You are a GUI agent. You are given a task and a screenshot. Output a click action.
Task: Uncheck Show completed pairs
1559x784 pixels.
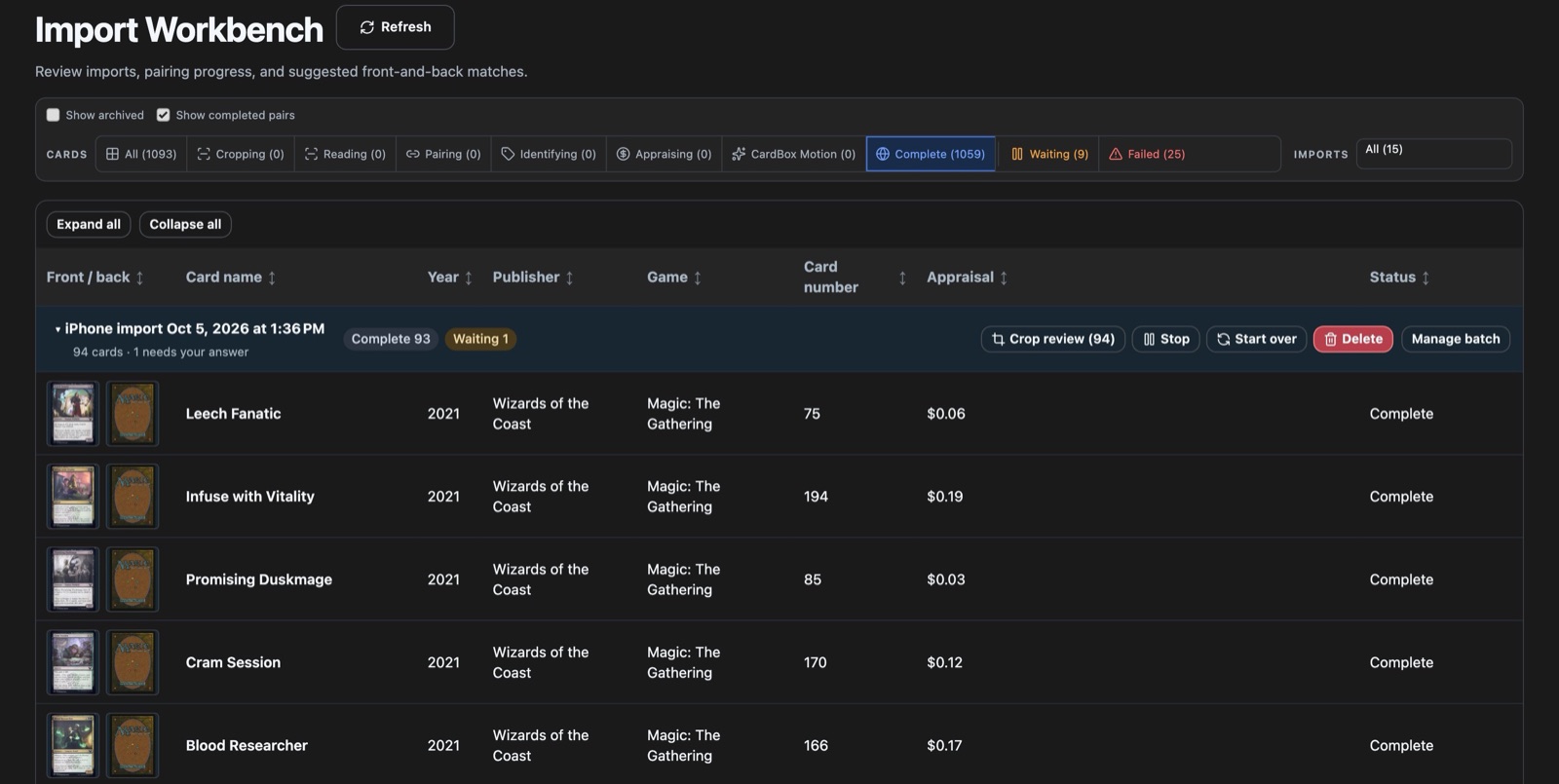click(x=163, y=115)
